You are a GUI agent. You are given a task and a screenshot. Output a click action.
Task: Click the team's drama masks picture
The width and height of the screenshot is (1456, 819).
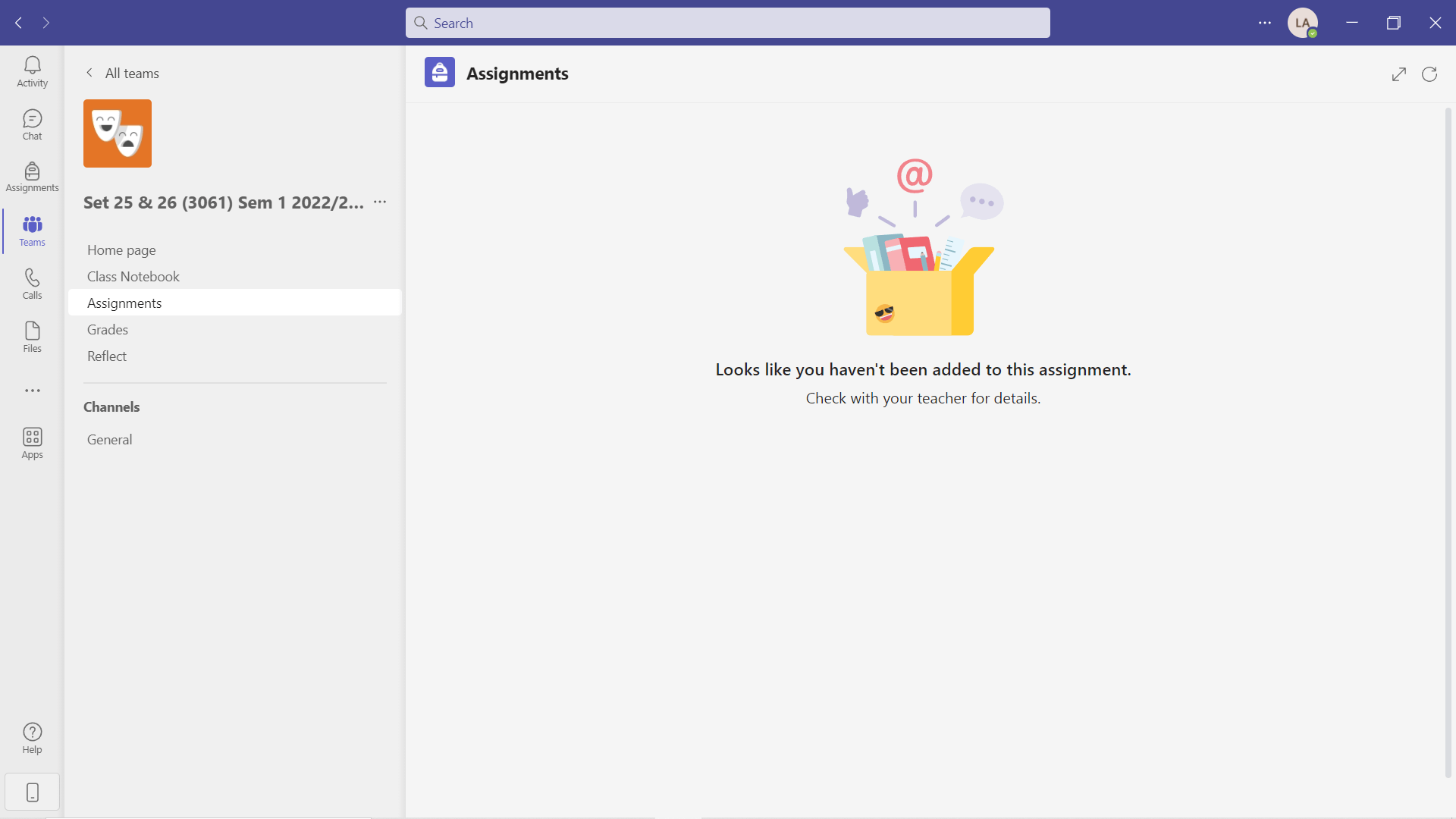click(x=118, y=133)
